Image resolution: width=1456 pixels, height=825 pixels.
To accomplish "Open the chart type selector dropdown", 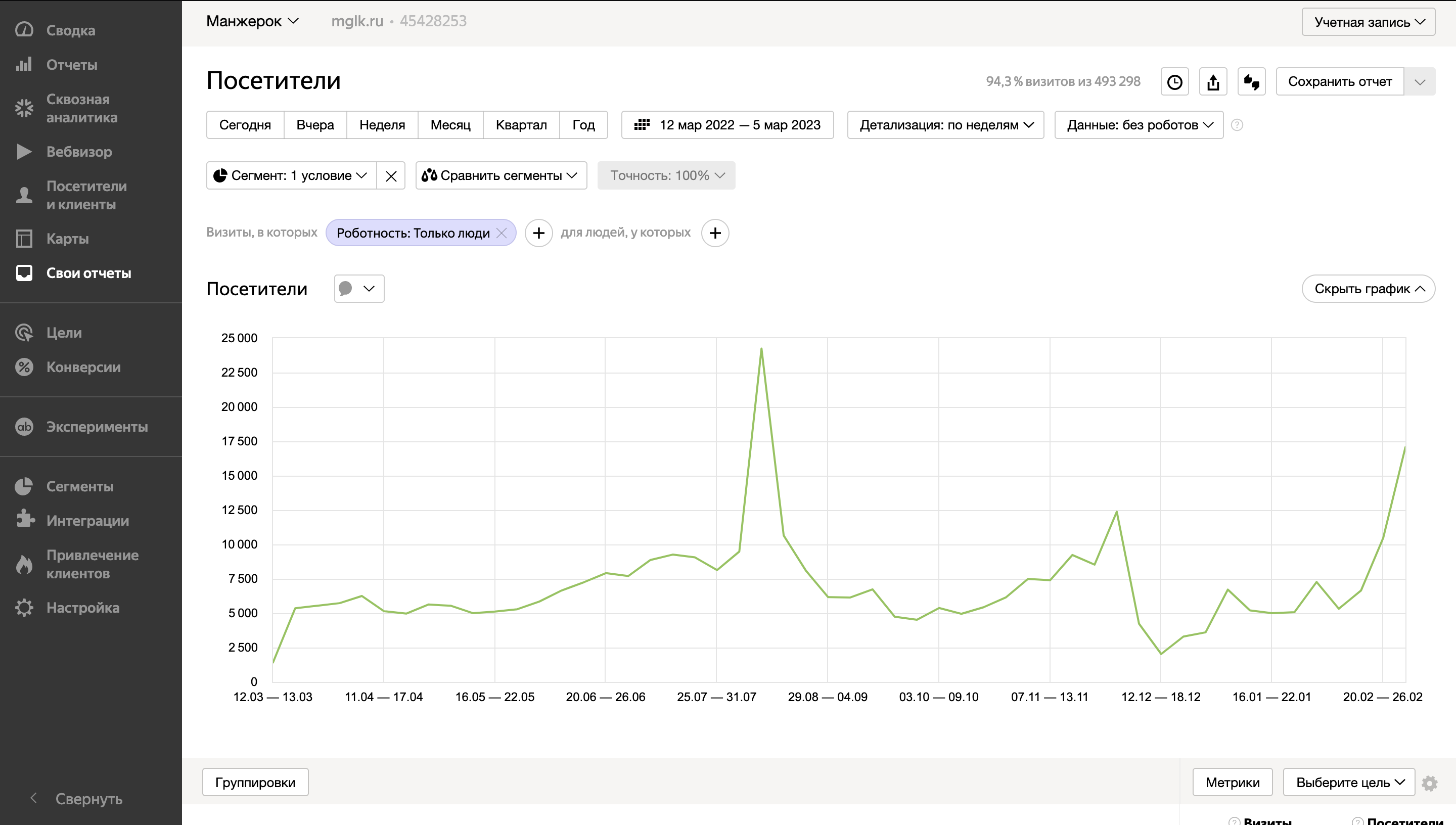I will [359, 289].
